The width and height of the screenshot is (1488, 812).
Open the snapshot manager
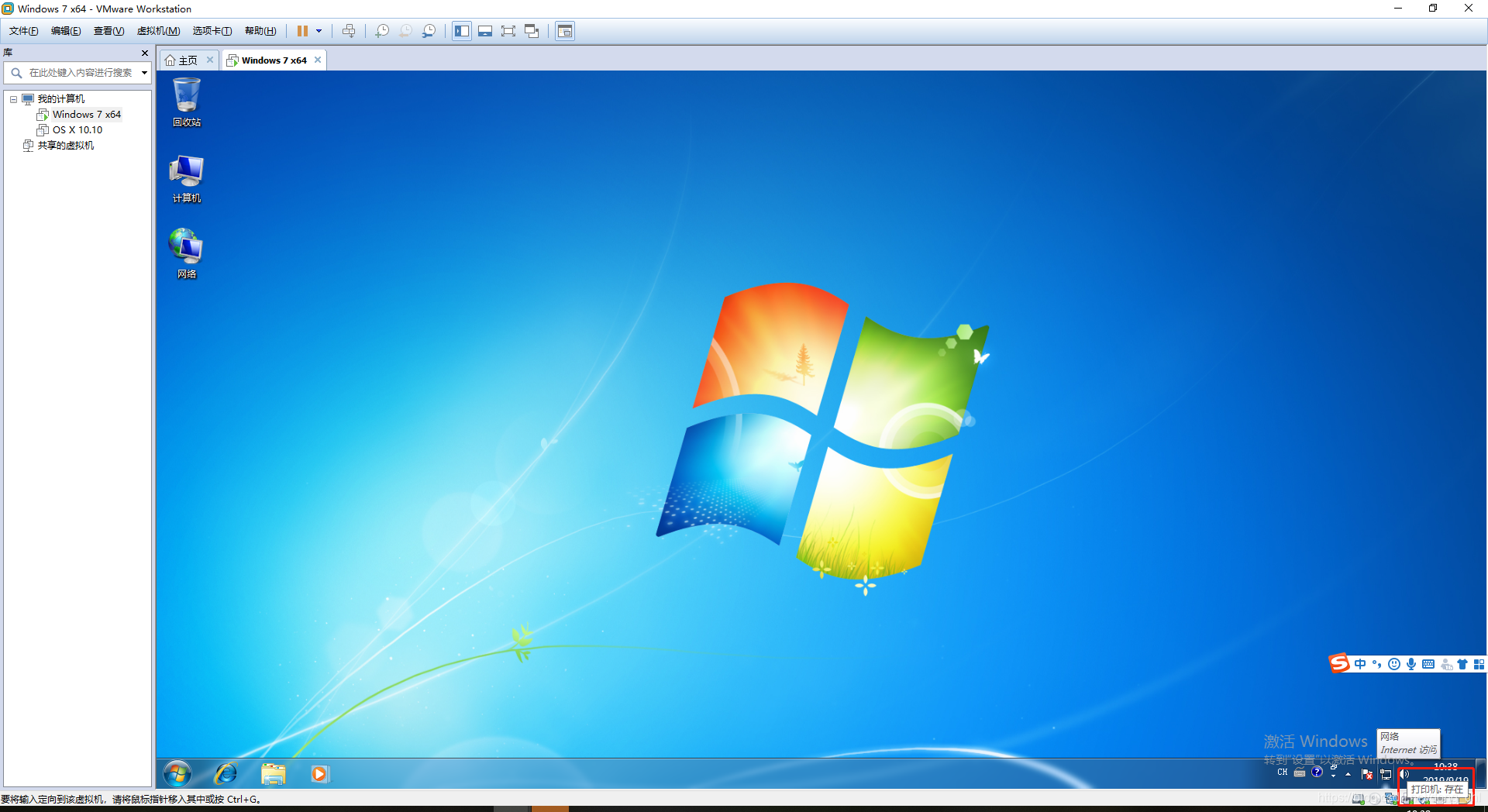[x=429, y=31]
